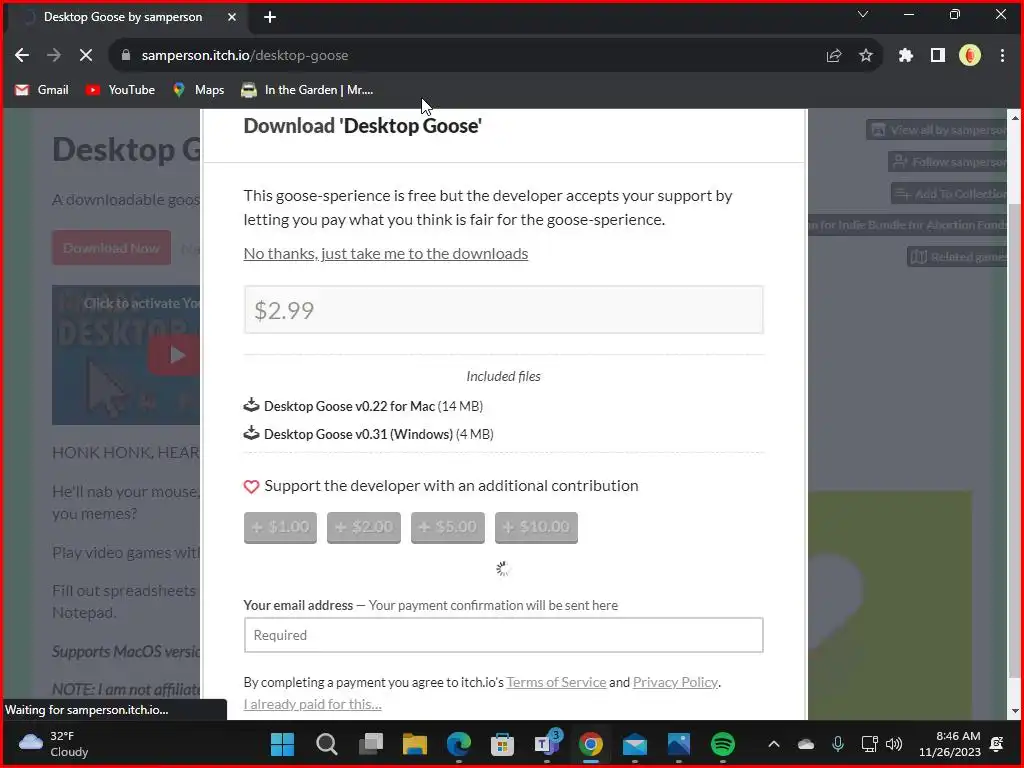
Task: Click I already paid for this
Action: [312, 705]
